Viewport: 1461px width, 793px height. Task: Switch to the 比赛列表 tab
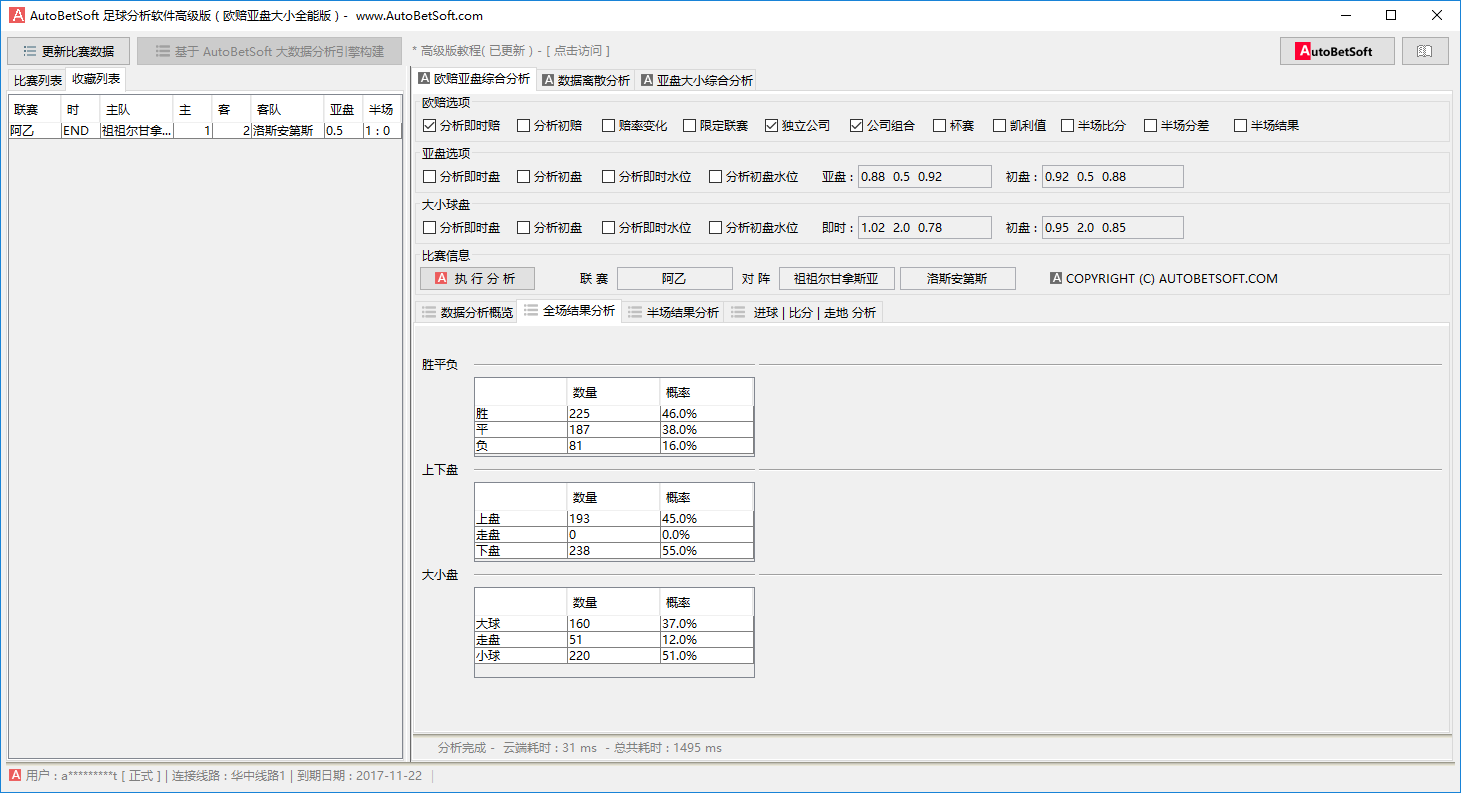pyautogui.click(x=38, y=80)
